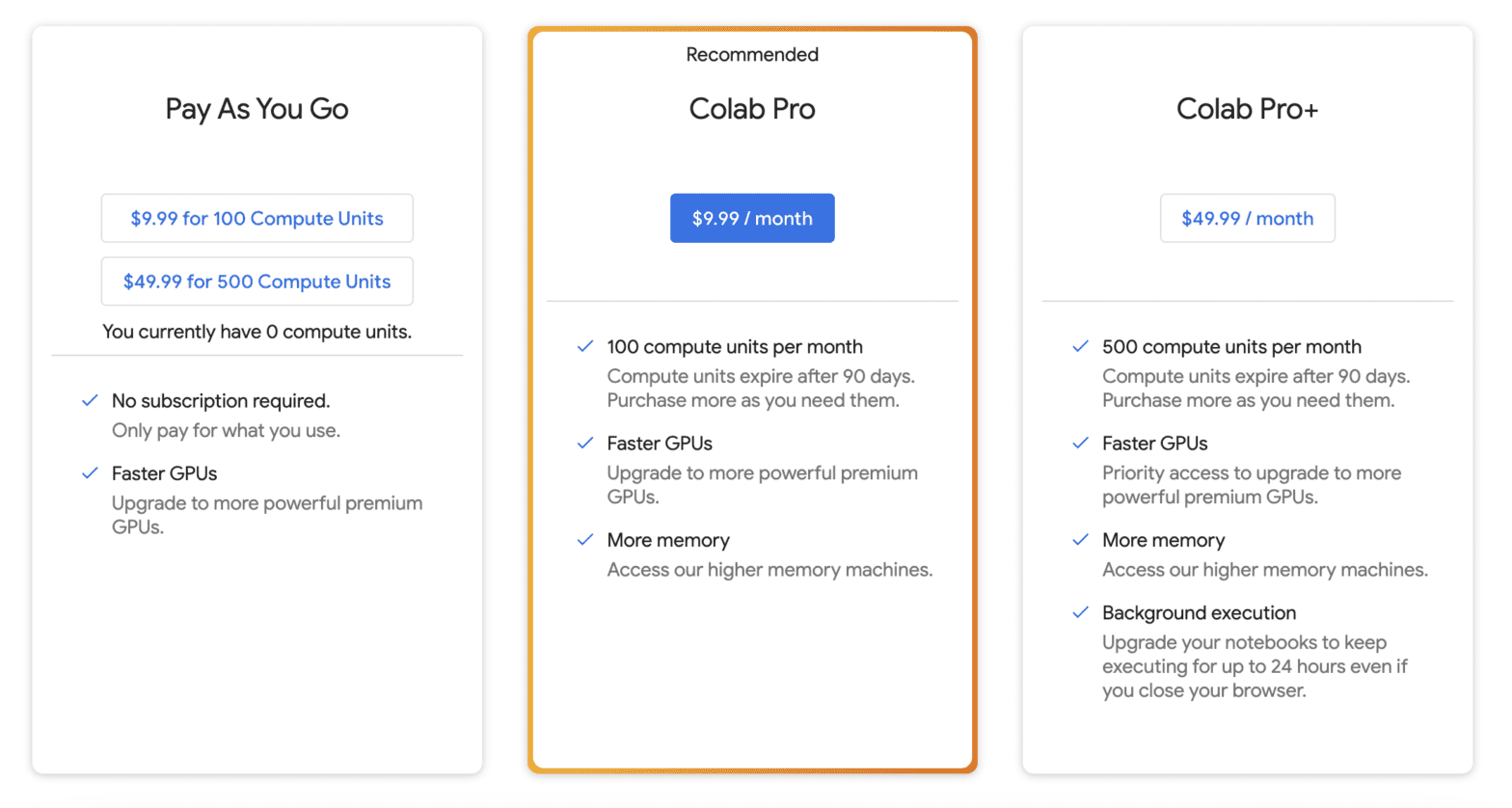Click 'You currently have 0 compute units' text
This screenshot has width=1512, height=808.
[x=256, y=332]
